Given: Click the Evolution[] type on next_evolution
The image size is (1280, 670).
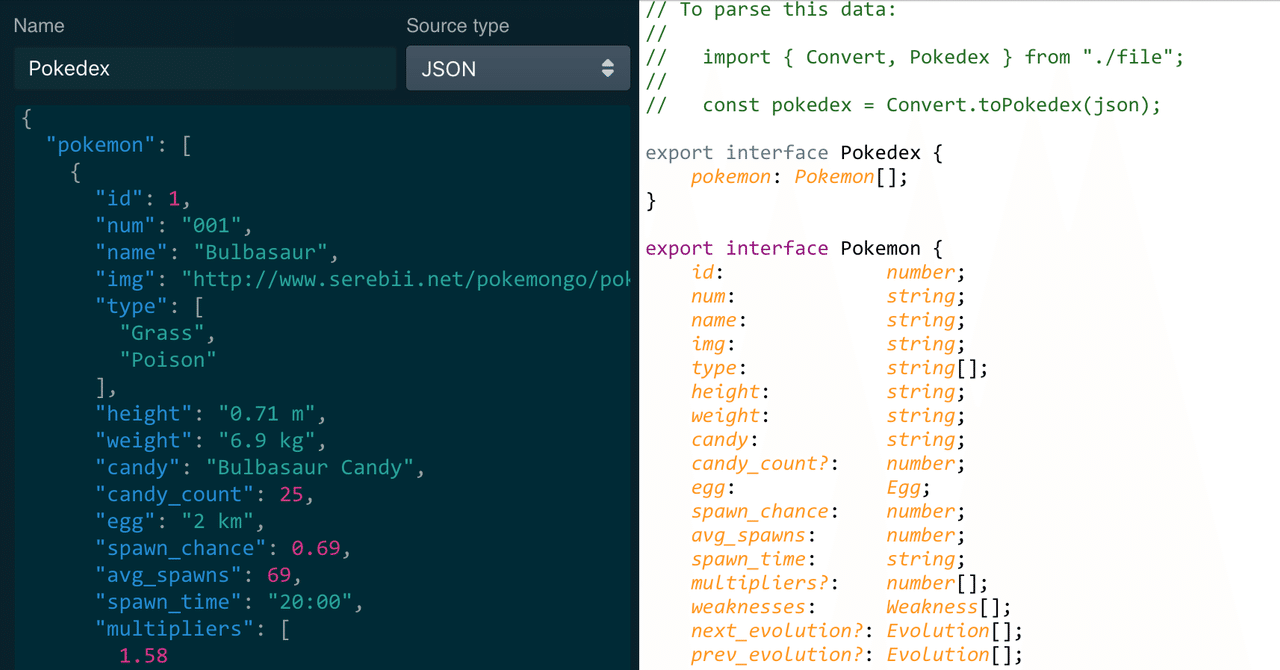Looking at the screenshot, I should (x=938, y=630).
